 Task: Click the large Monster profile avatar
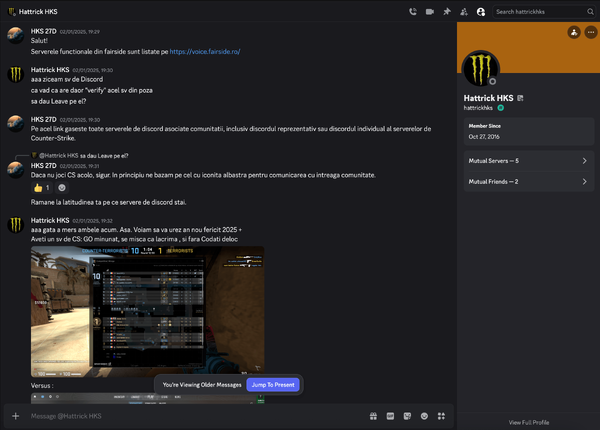click(x=481, y=69)
